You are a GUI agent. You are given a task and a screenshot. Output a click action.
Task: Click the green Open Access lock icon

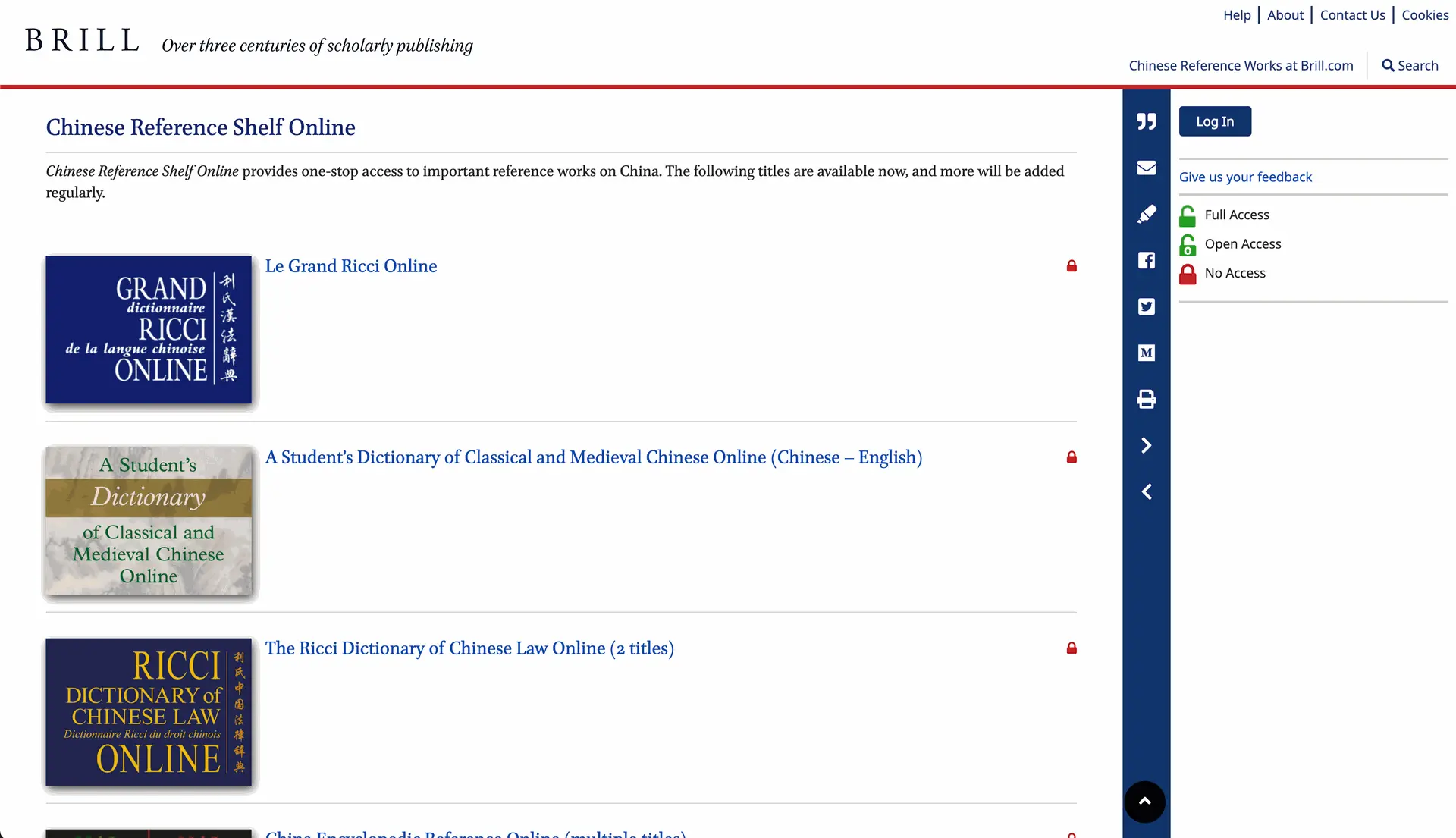1188,244
